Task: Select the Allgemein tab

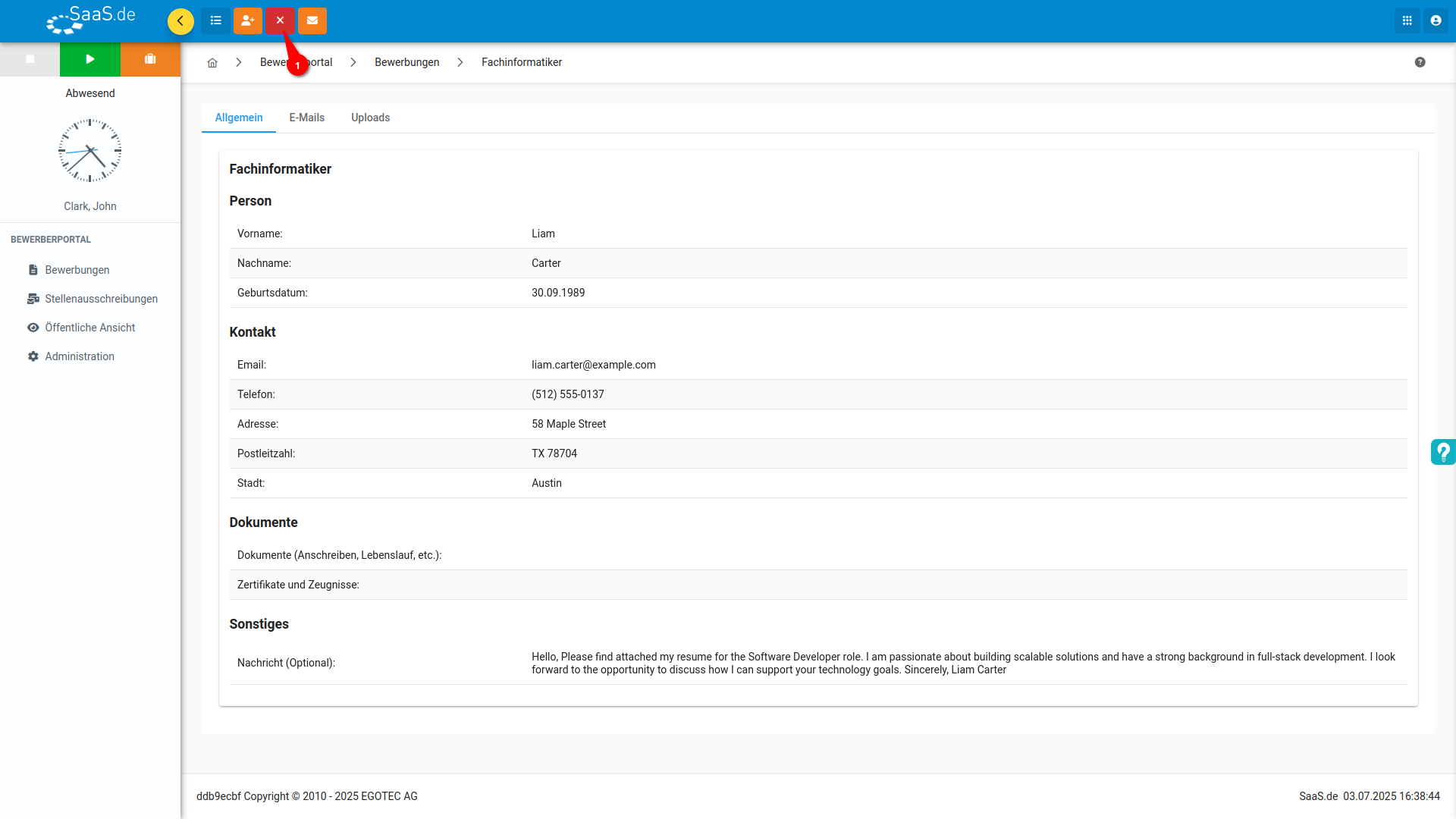Action: [239, 118]
